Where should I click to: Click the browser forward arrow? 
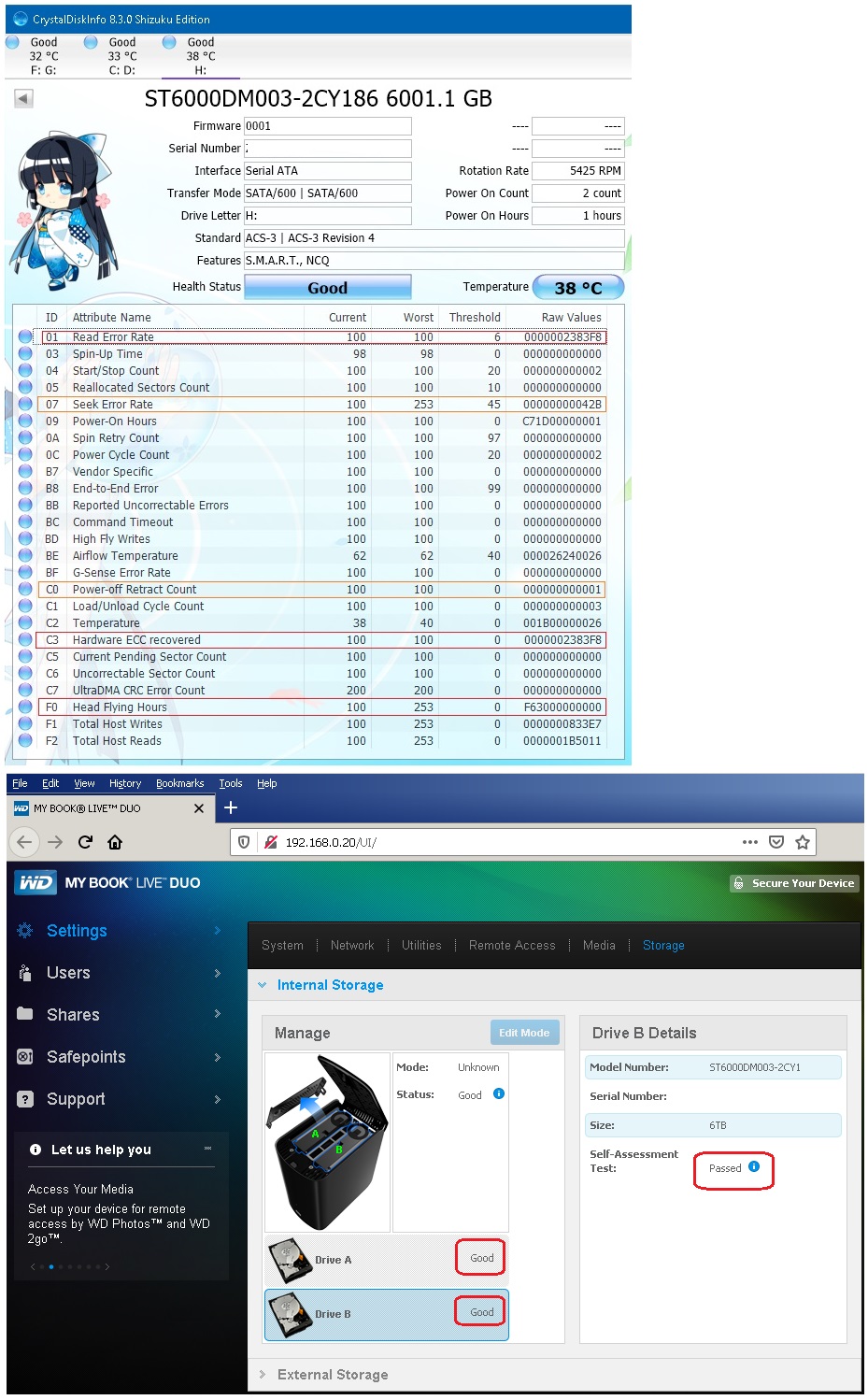[55, 842]
